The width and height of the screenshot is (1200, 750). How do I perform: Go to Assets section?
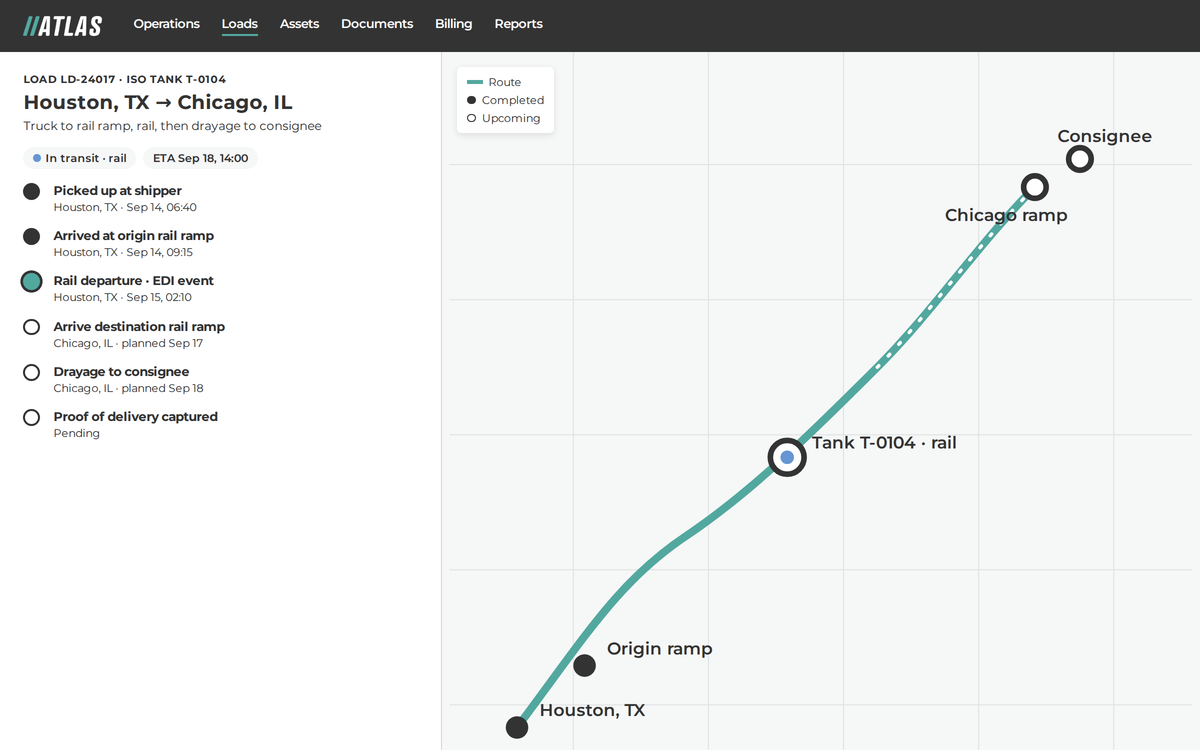[x=299, y=24]
